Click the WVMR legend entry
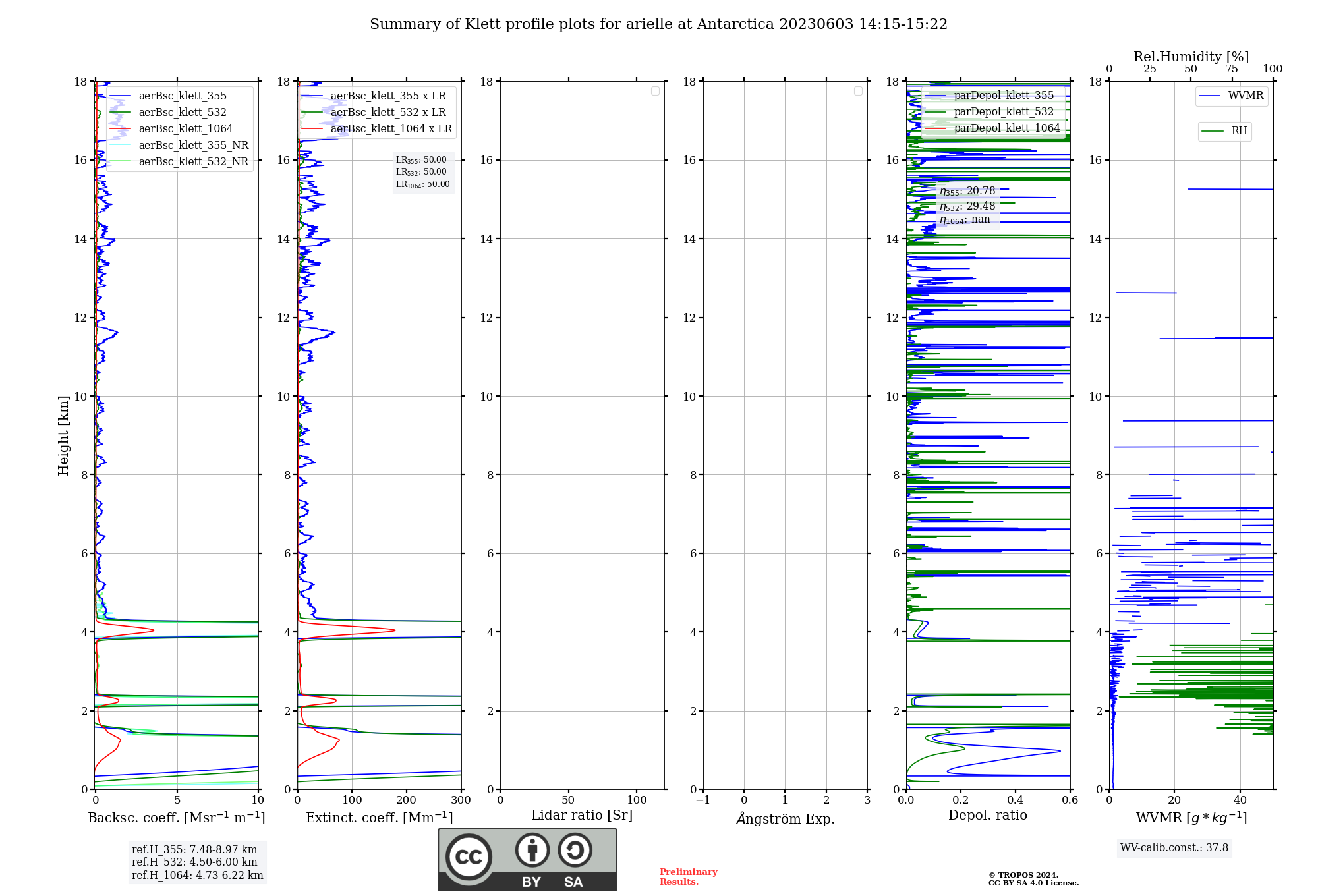The height and width of the screenshot is (896, 1318). coord(1232,96)
